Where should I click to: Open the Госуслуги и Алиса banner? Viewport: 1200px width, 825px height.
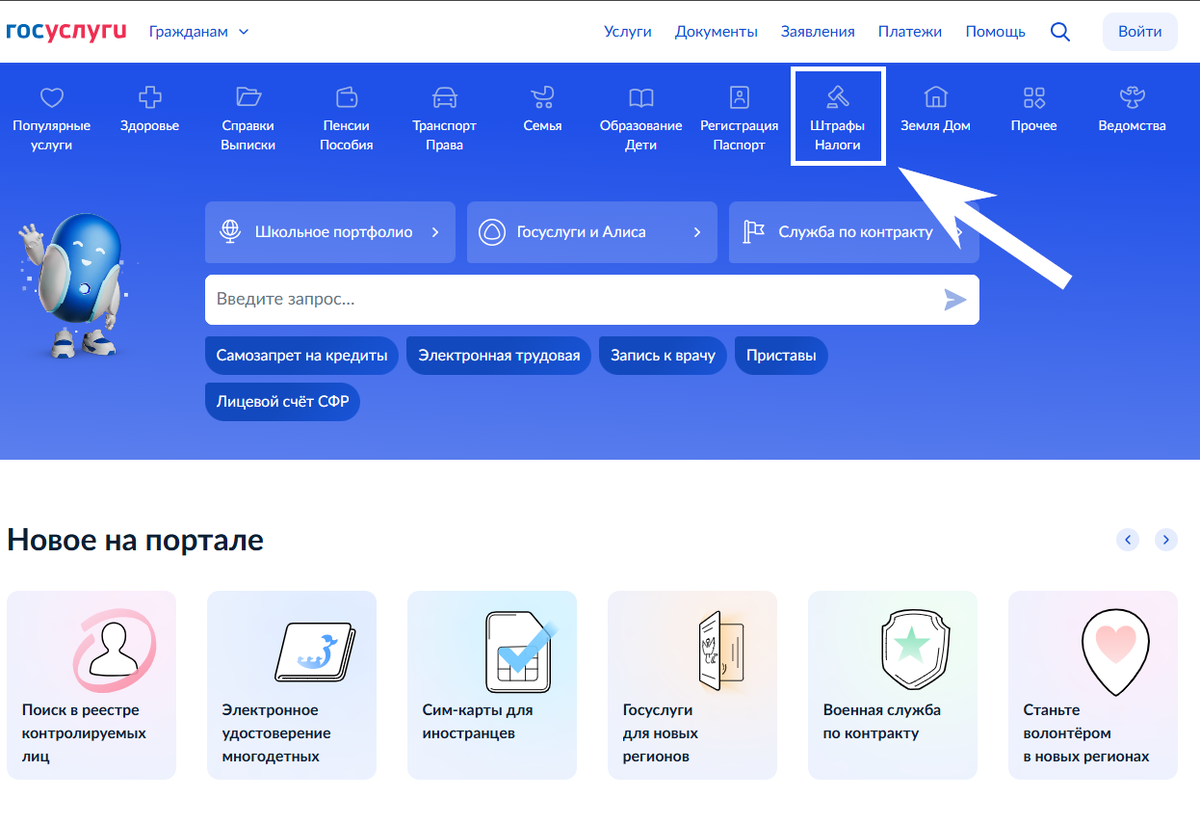coord(592,232)
